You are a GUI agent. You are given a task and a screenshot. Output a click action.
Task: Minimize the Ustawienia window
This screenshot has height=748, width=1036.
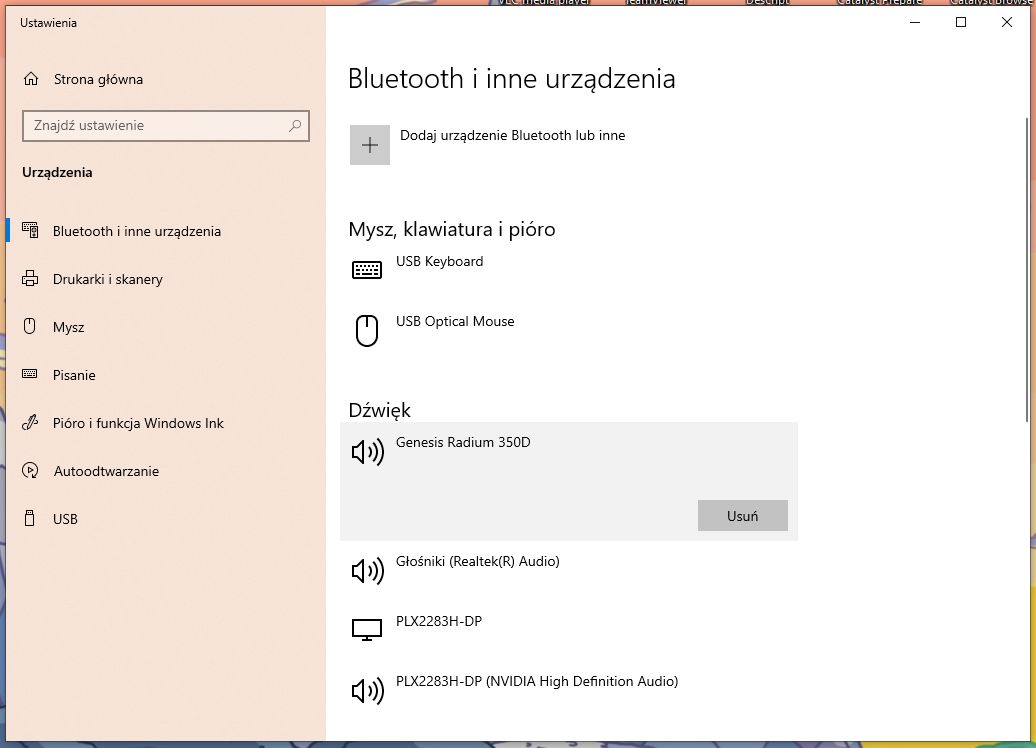click(x=915, y=22)
